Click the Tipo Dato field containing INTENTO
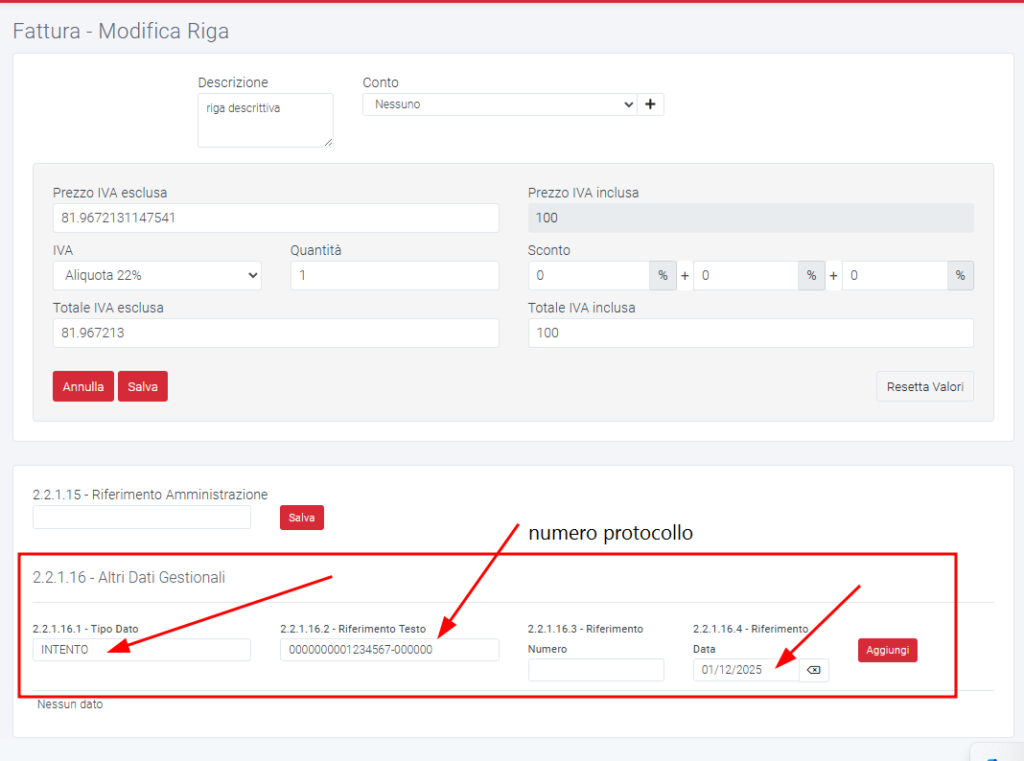 141,650
